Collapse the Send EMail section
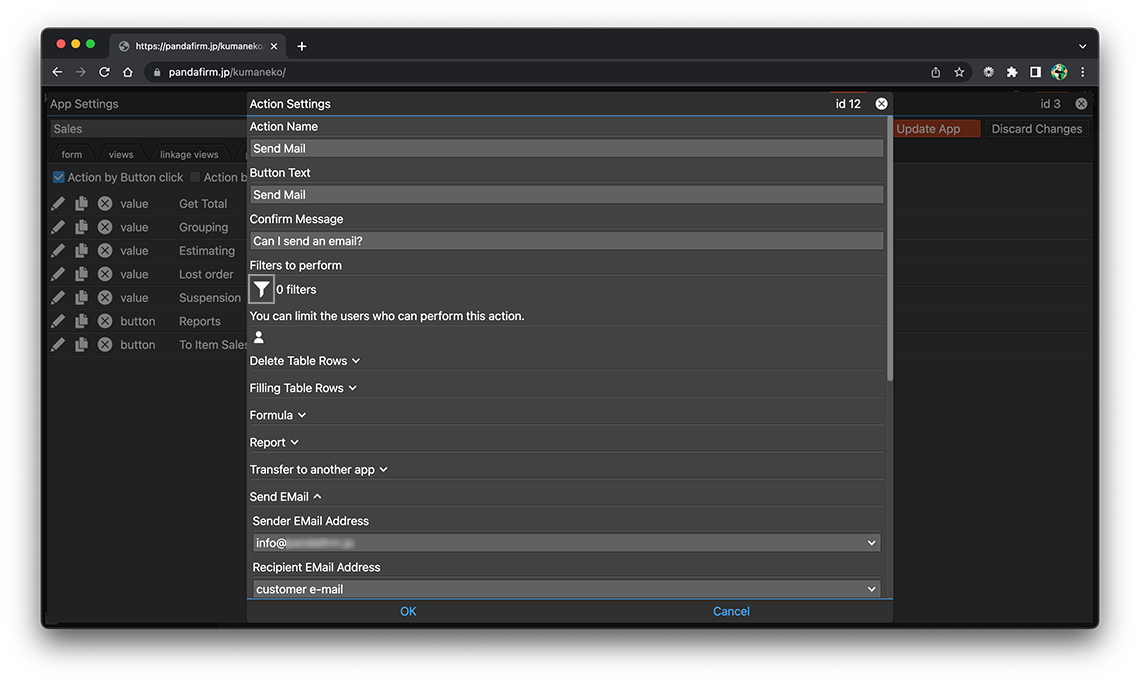Image resolution: width=1140 pixels, height=683 pixels. click(x=285, y=497)
